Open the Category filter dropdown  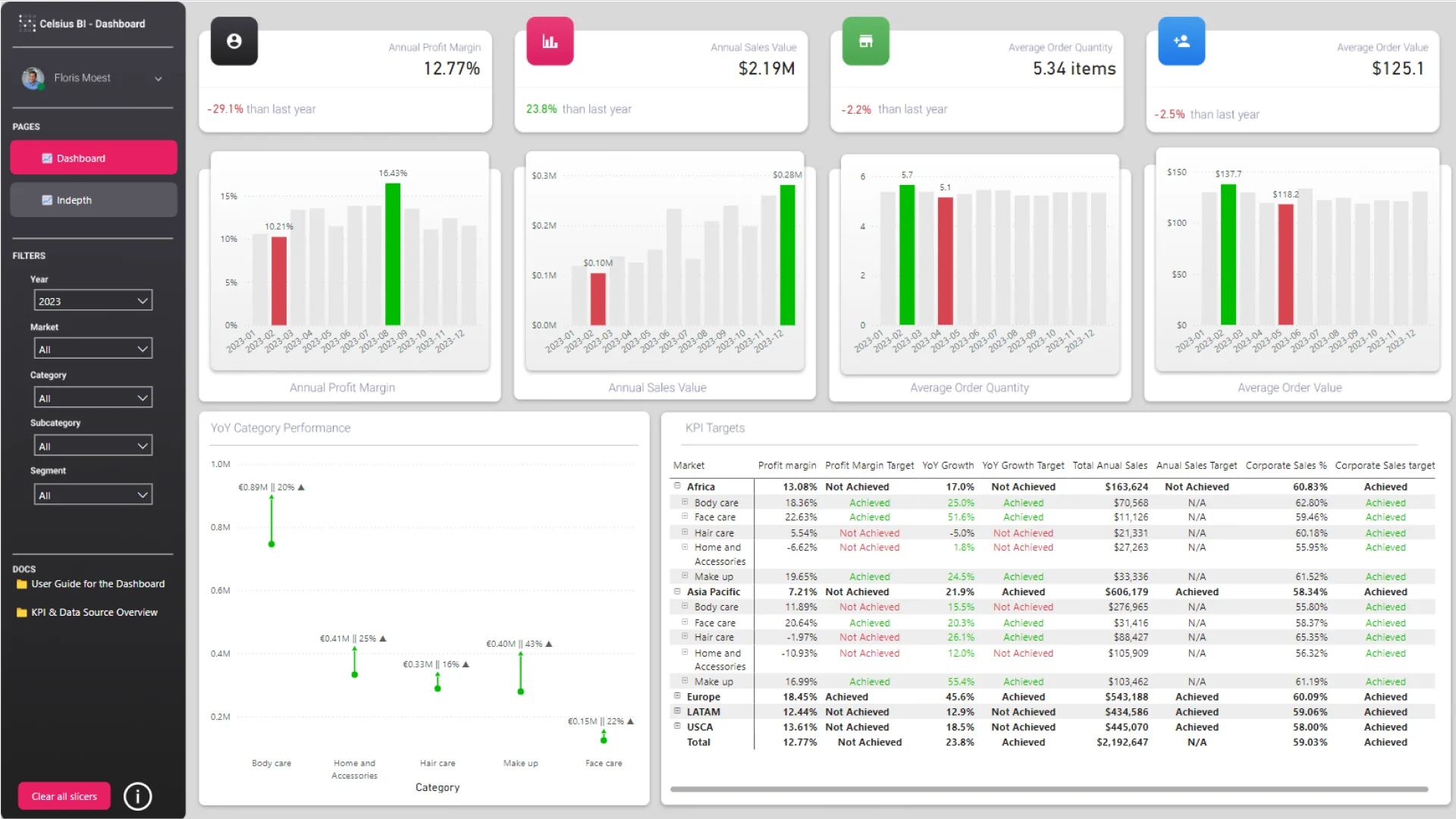(x=93, y=397)
